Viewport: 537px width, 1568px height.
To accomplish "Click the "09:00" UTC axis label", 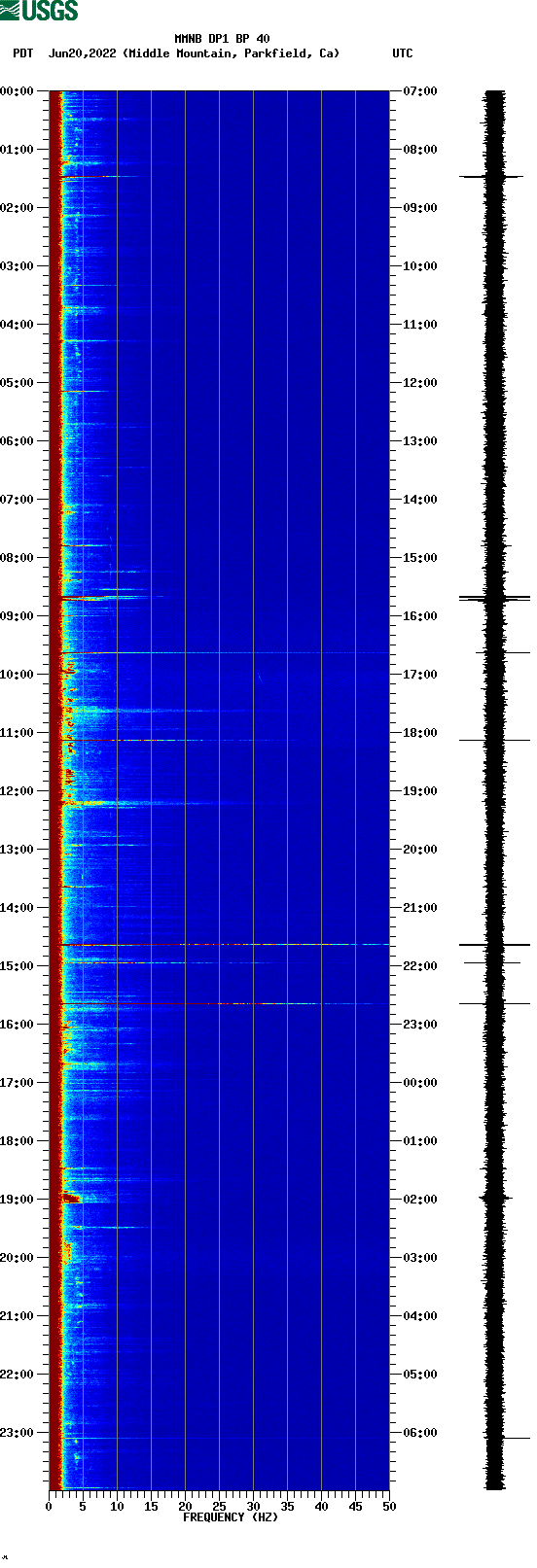I will tap(420, 208).
